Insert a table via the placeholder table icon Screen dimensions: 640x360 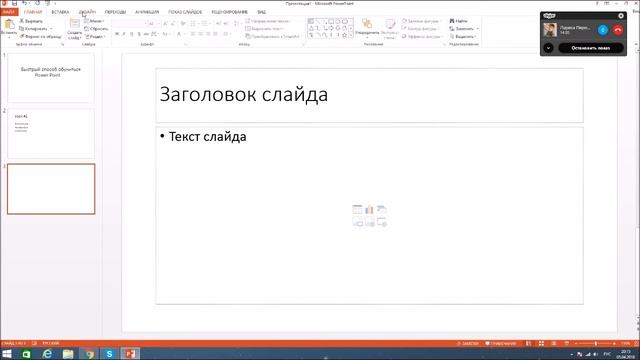357,209
